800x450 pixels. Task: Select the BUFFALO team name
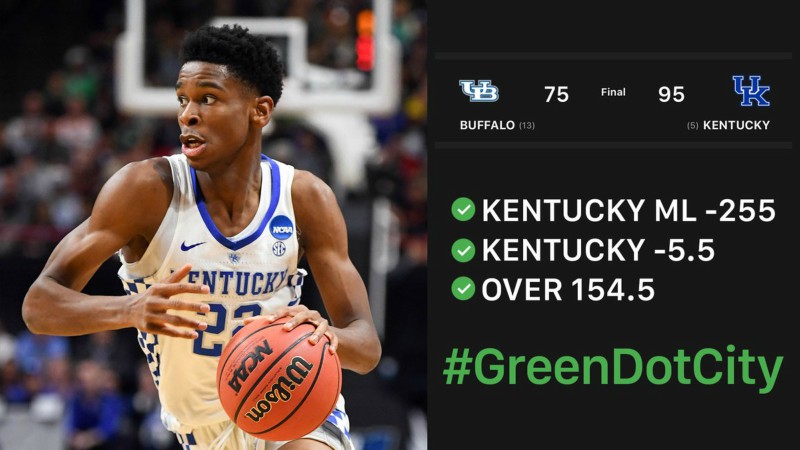pyautogui.click(x=487, y=125)
